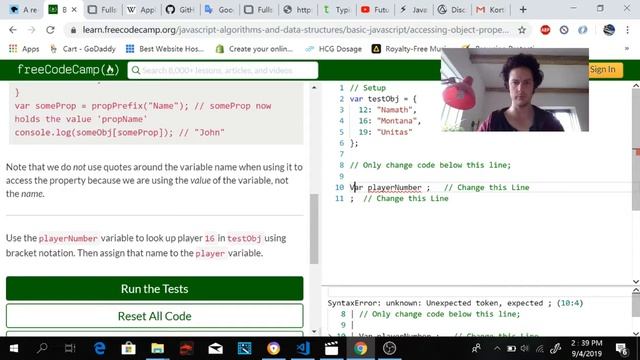Open OBS Studio from the taskbar
Viewport: 640px width, 360px height.
(x=389, y=348)
